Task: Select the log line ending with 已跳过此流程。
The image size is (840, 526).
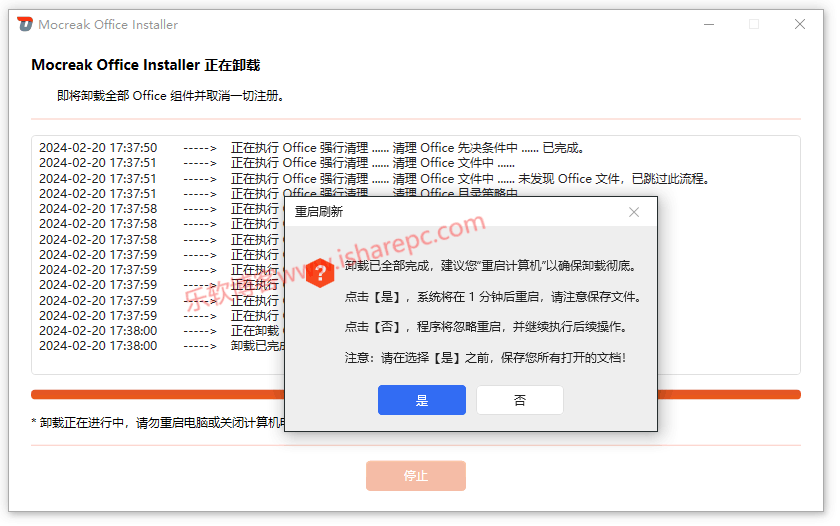Action: pos(374,179)
